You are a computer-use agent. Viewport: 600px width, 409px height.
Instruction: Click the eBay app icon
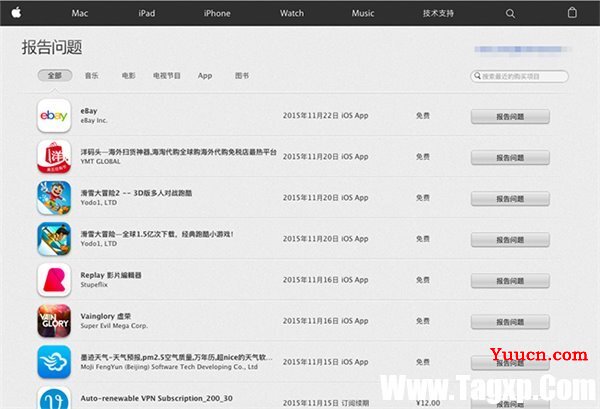[x=54, y=116]
